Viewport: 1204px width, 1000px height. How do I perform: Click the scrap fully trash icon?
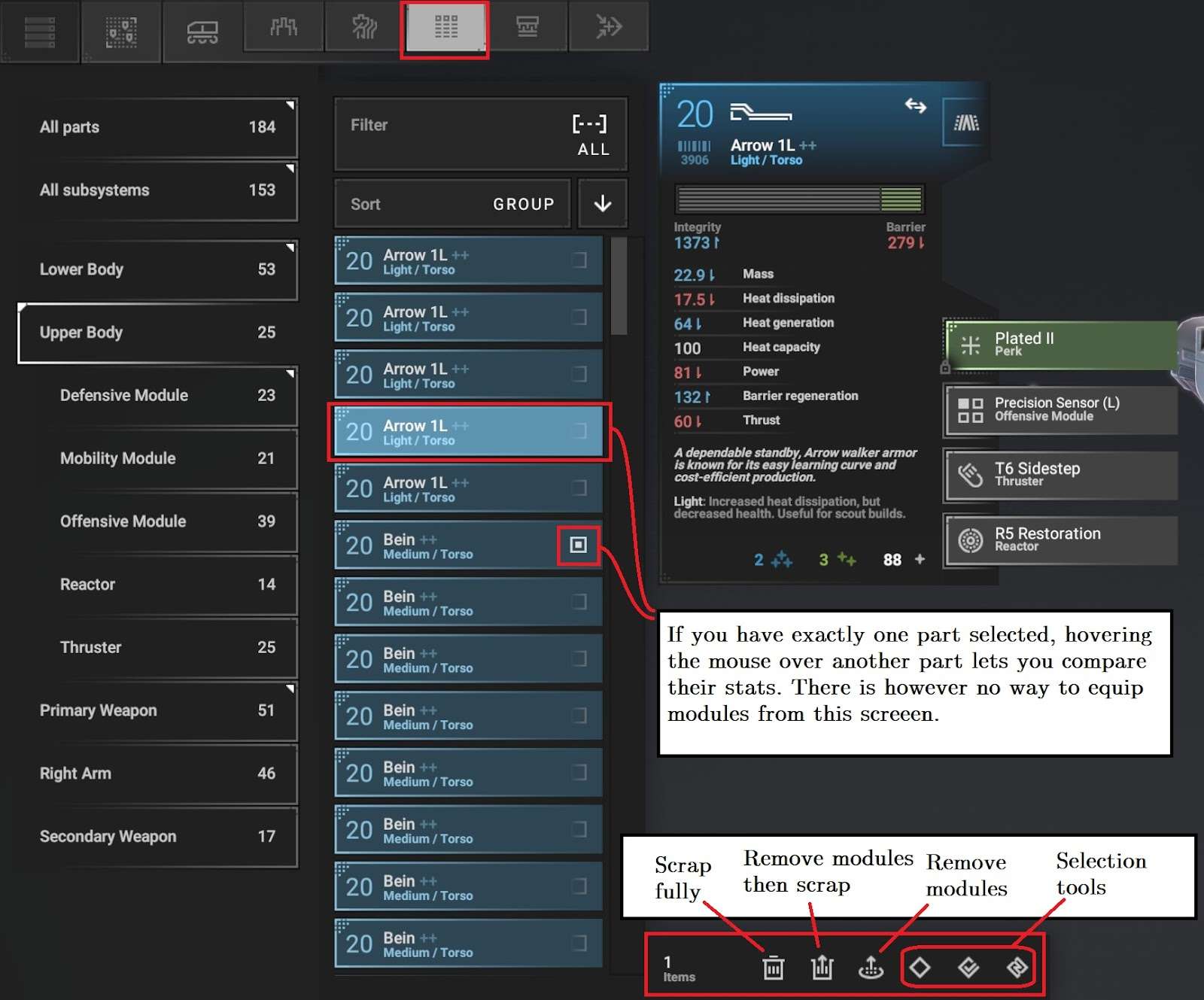pos(773,968)
